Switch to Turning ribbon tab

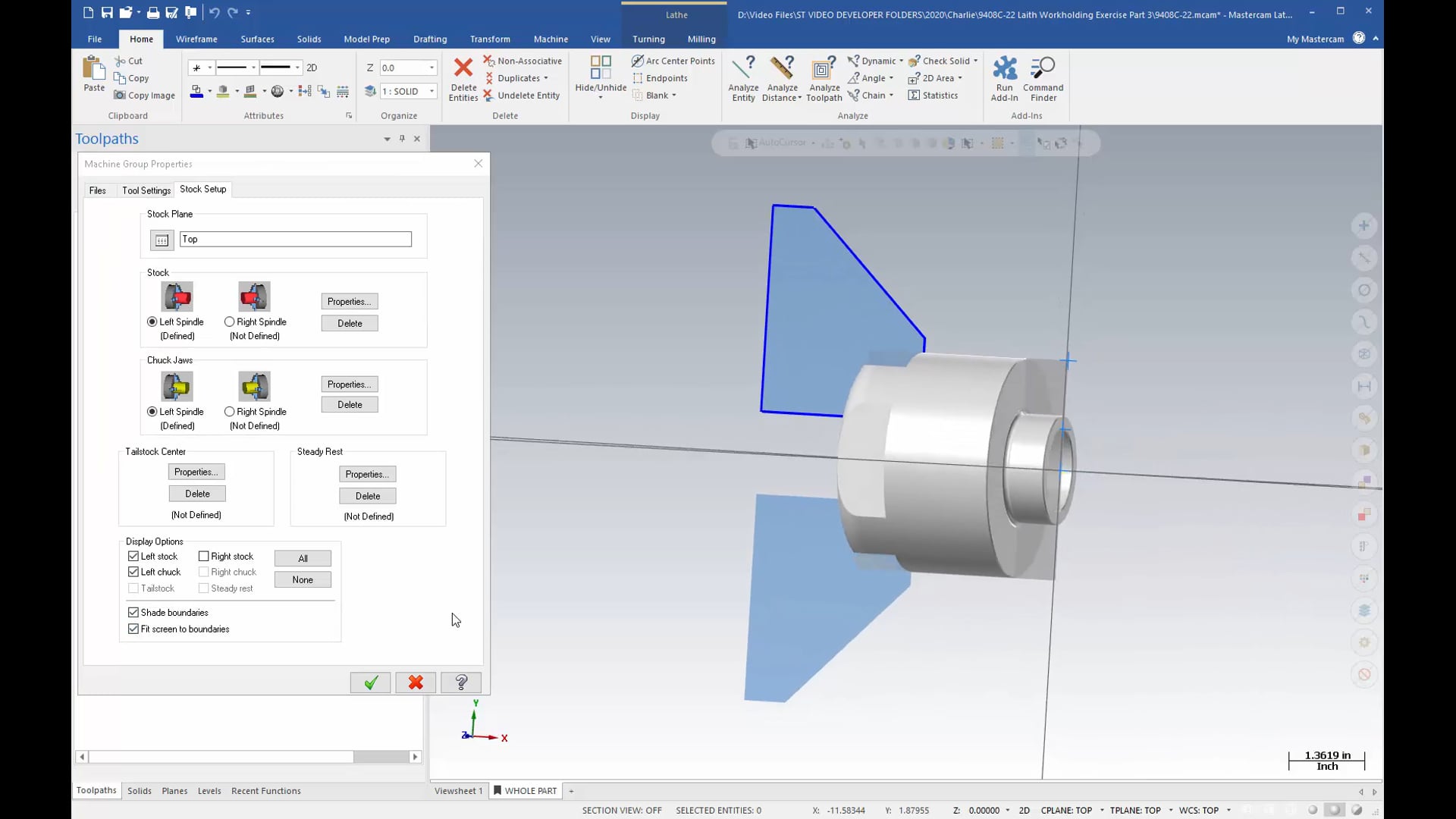(648, 39)
